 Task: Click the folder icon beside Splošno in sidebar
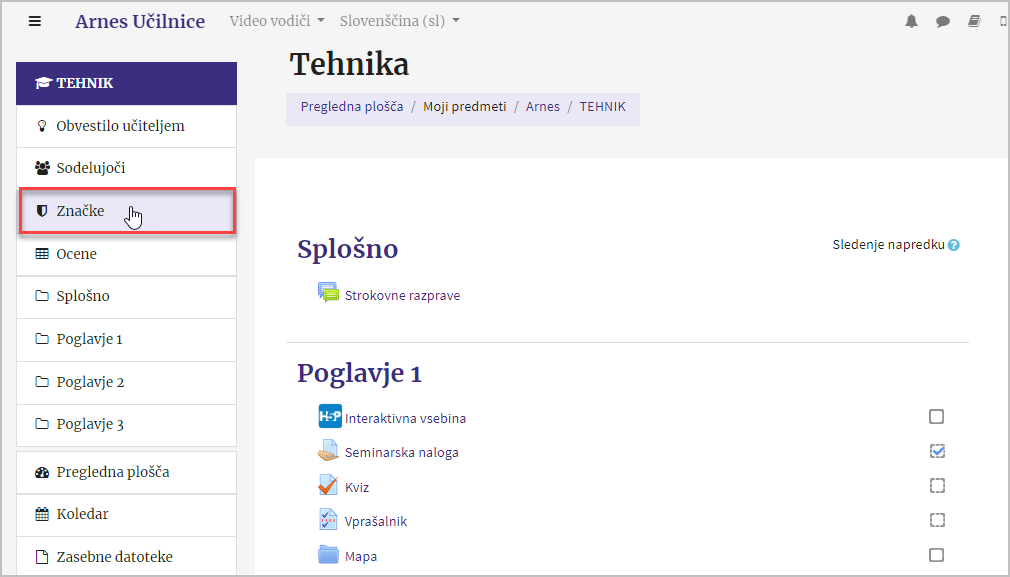[x=42, y=296]
